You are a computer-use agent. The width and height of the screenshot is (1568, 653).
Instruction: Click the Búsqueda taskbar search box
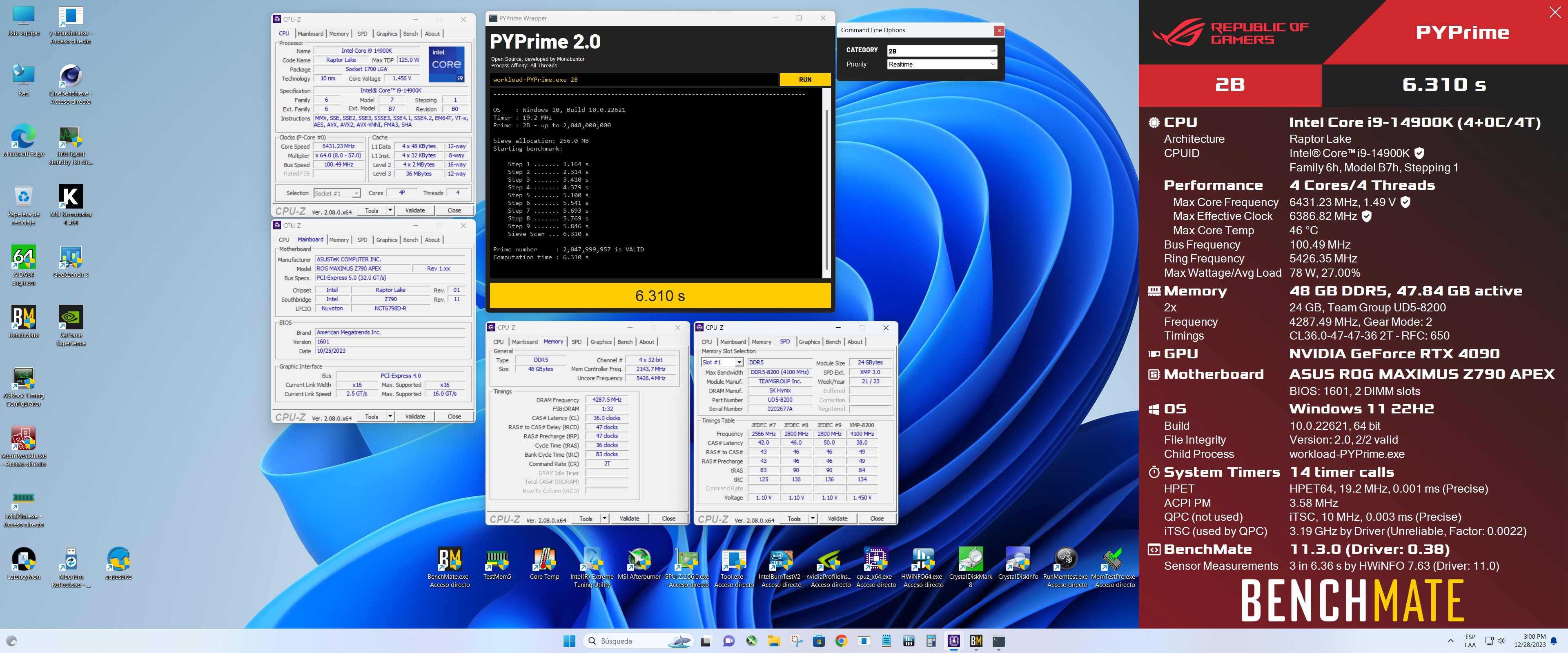pyautogui.click(x=638, y=641)
